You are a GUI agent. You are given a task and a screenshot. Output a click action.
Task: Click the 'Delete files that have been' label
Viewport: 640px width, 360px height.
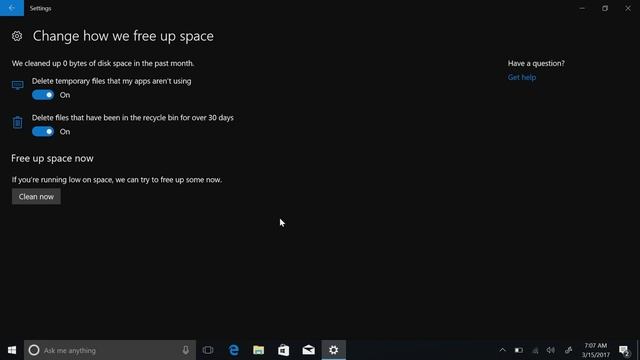(133, 118)
